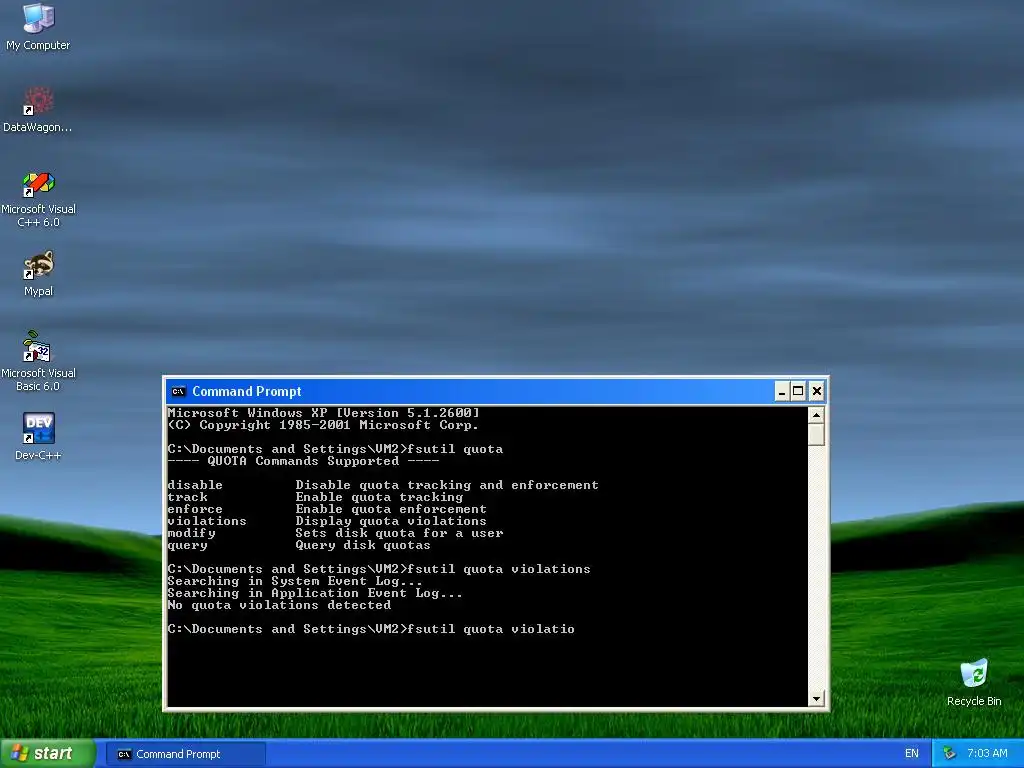Viewport: 1024px width, 768px height.
Task: Click the scroll up arrow in Command Prompt
Action: [816, 415]
